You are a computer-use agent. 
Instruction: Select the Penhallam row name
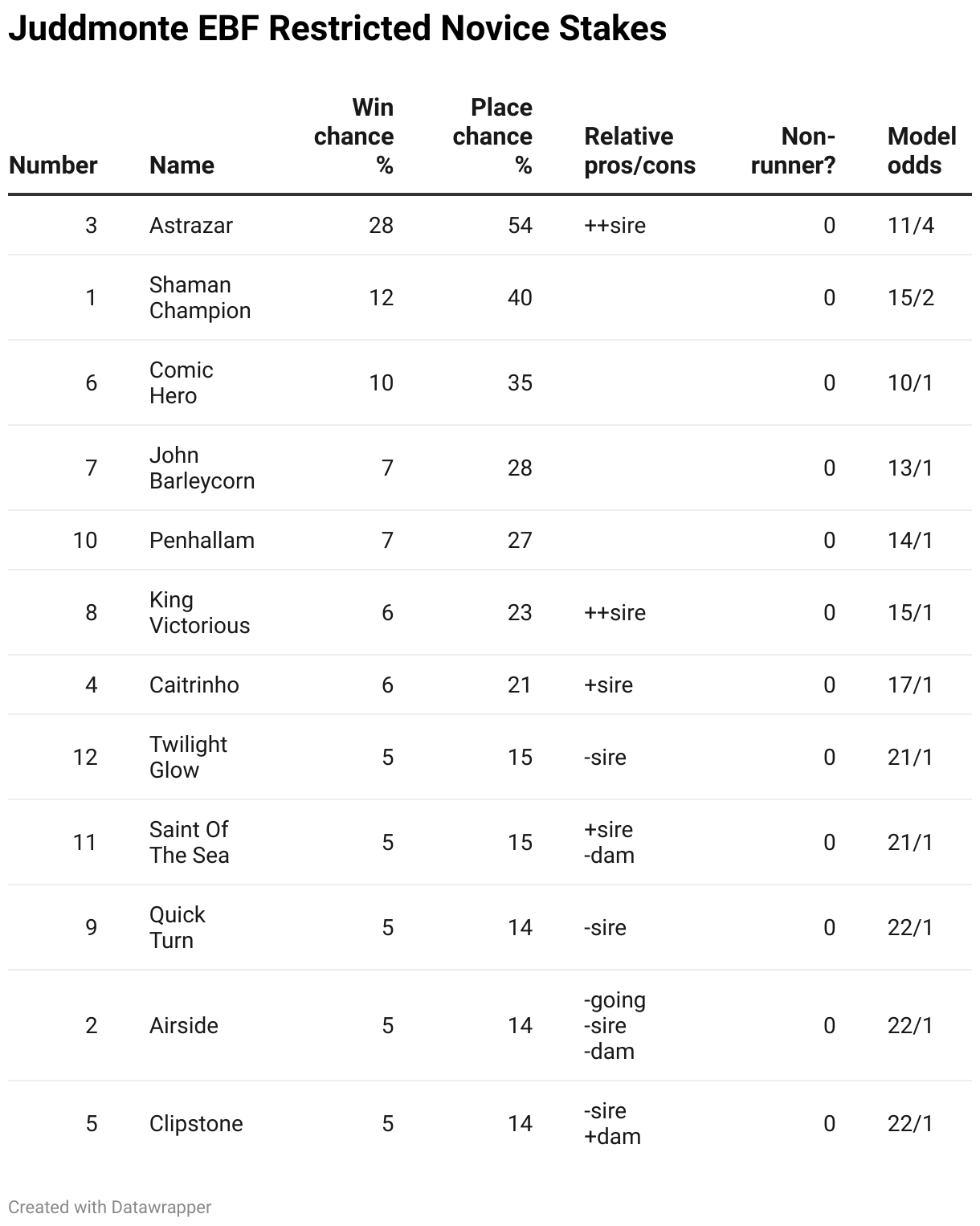(202, 541)
